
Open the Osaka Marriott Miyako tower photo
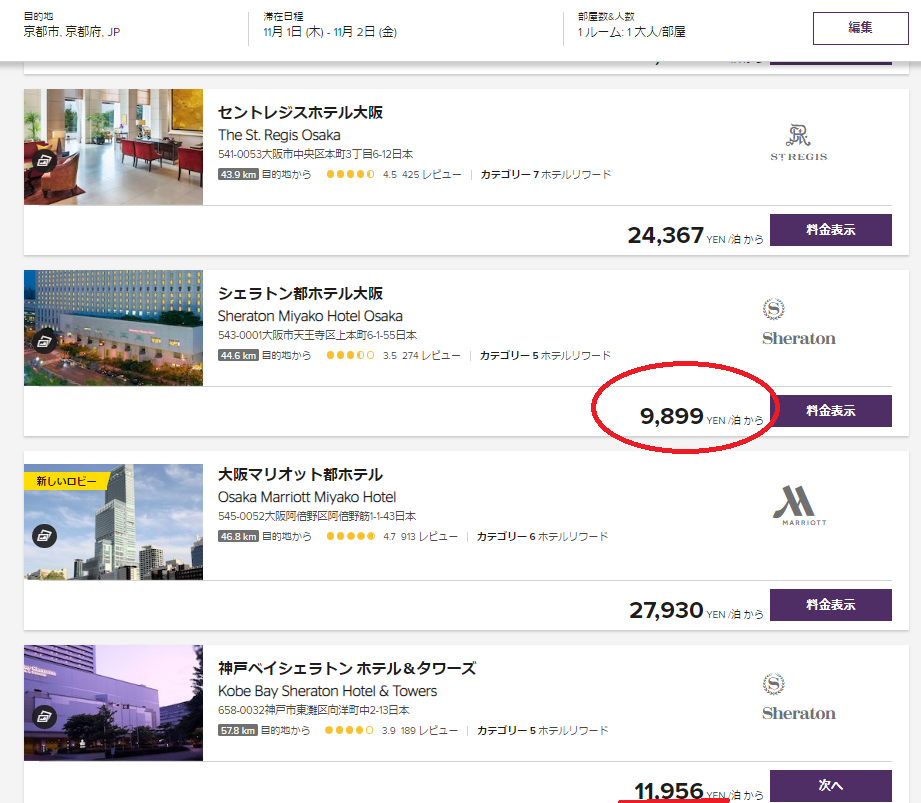point(113,522)
